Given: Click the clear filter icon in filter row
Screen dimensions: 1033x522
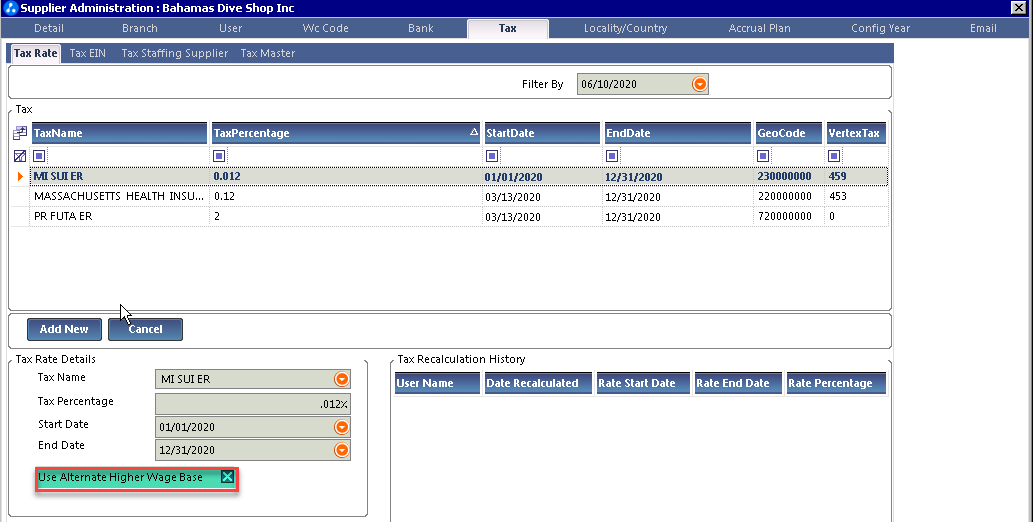Looking at the screenshot, I should point(20,156).
